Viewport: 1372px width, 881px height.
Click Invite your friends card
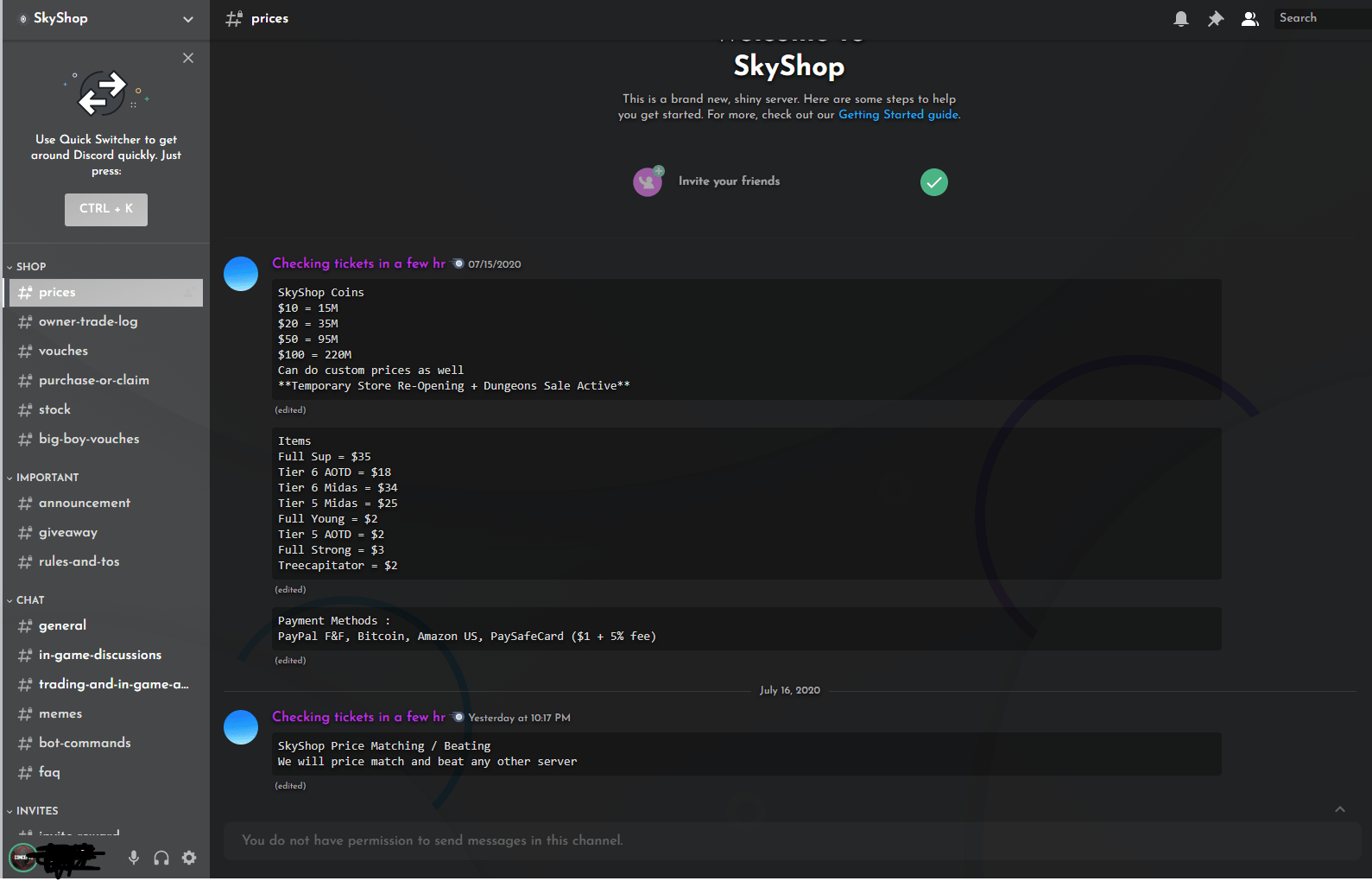coord(790,181)
